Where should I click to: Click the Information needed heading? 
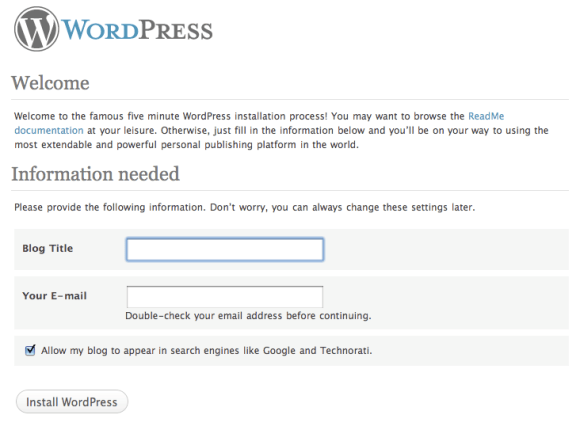point(95,174)
